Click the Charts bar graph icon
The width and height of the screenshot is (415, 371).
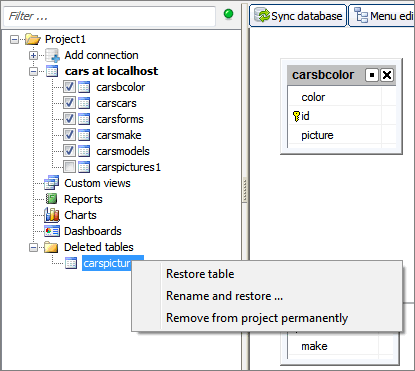tap(52, 215)
